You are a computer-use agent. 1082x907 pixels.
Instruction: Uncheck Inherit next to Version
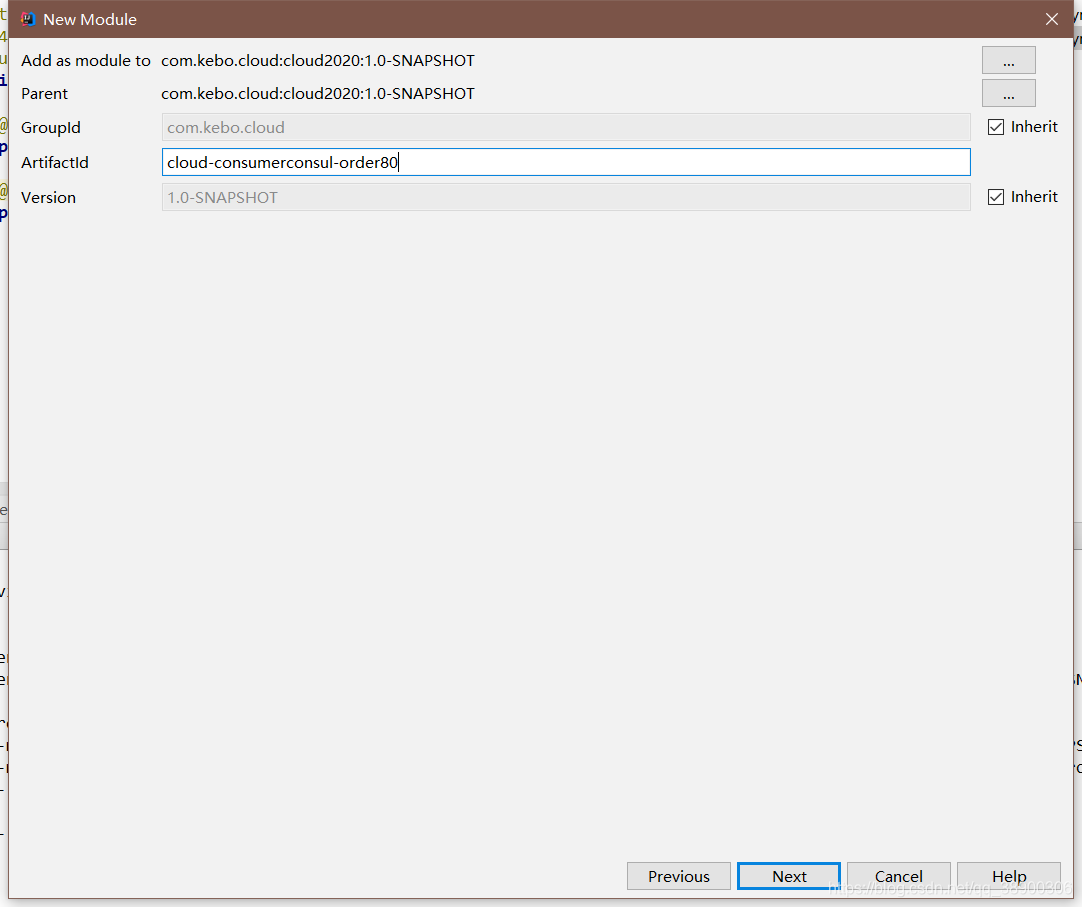point(996,196)
